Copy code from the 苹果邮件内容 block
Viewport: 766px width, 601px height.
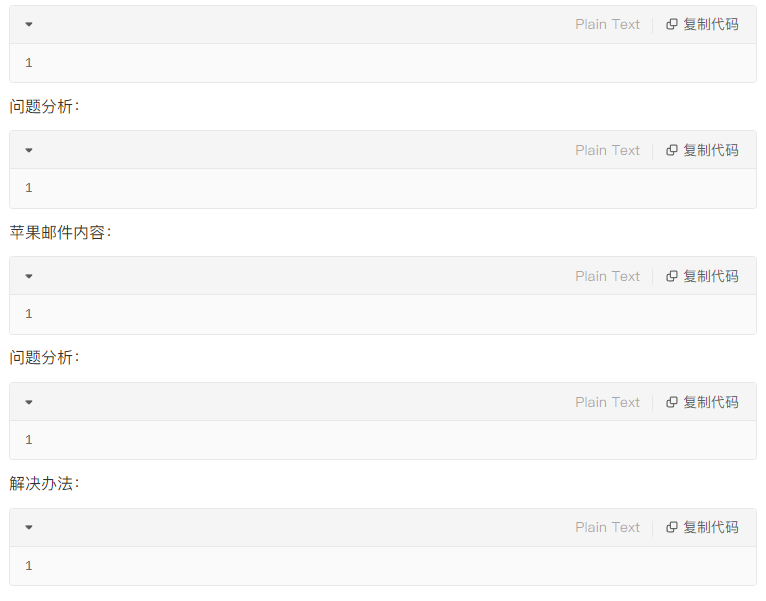pos(702,277)
